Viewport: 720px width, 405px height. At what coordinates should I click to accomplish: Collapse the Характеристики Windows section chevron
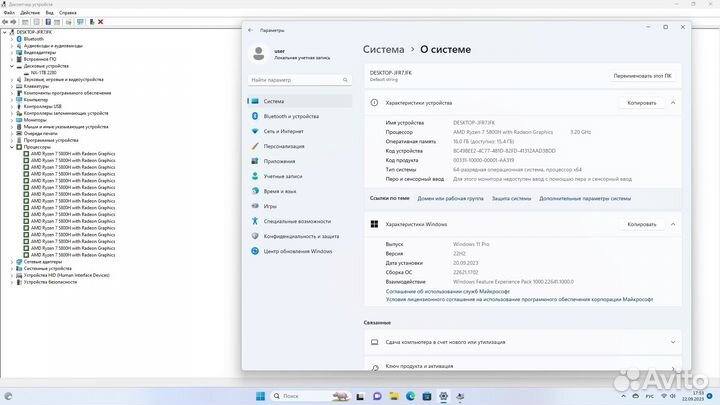673,224
